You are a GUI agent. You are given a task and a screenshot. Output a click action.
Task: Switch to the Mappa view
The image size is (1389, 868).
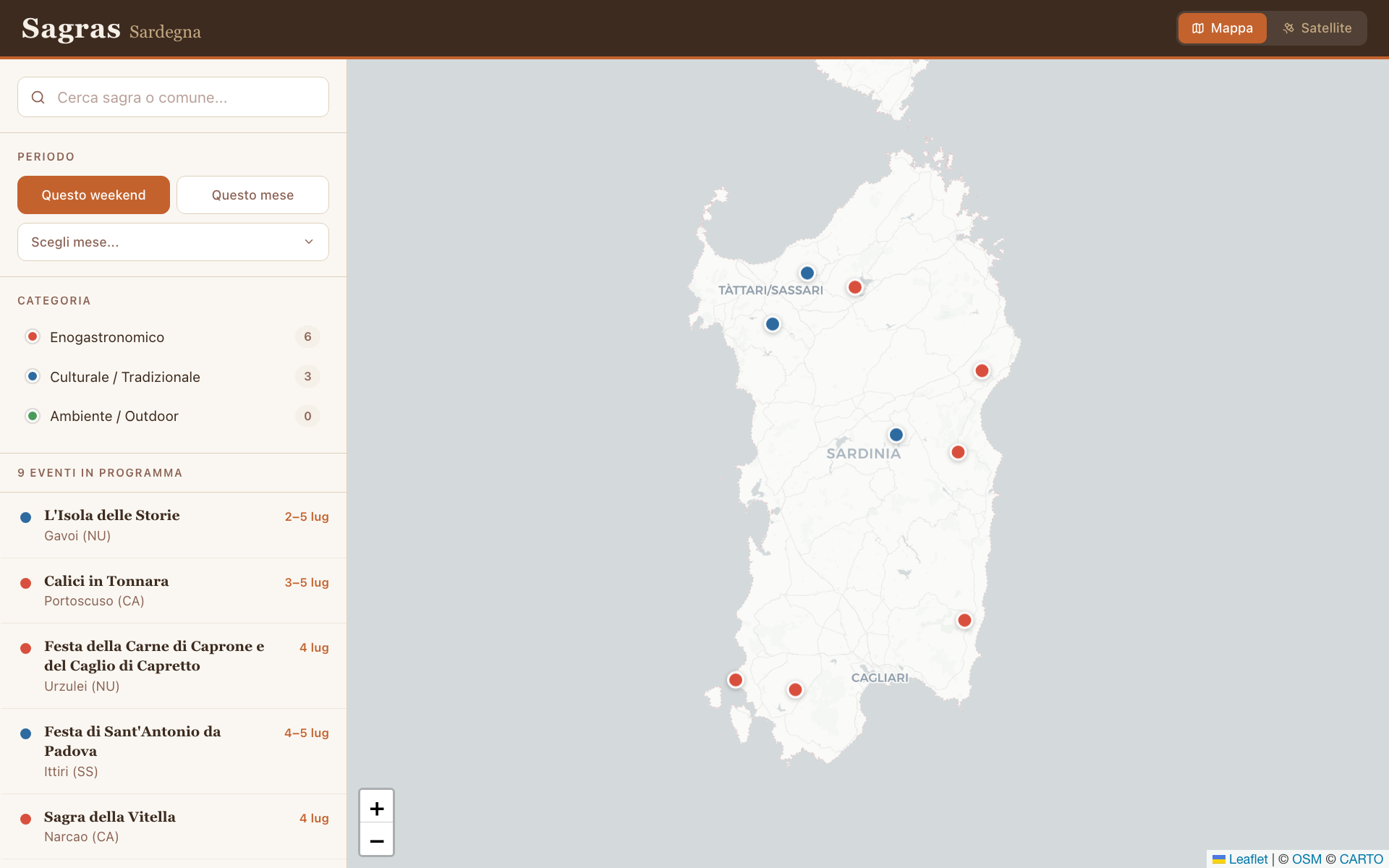pos(1222,28)
